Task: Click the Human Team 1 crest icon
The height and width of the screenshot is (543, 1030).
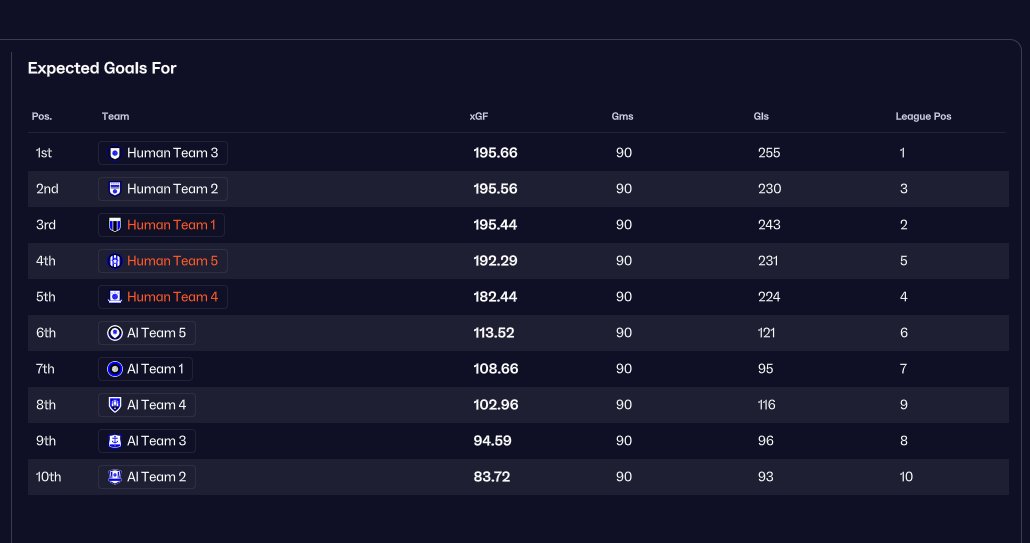Action: coord(115,225)
